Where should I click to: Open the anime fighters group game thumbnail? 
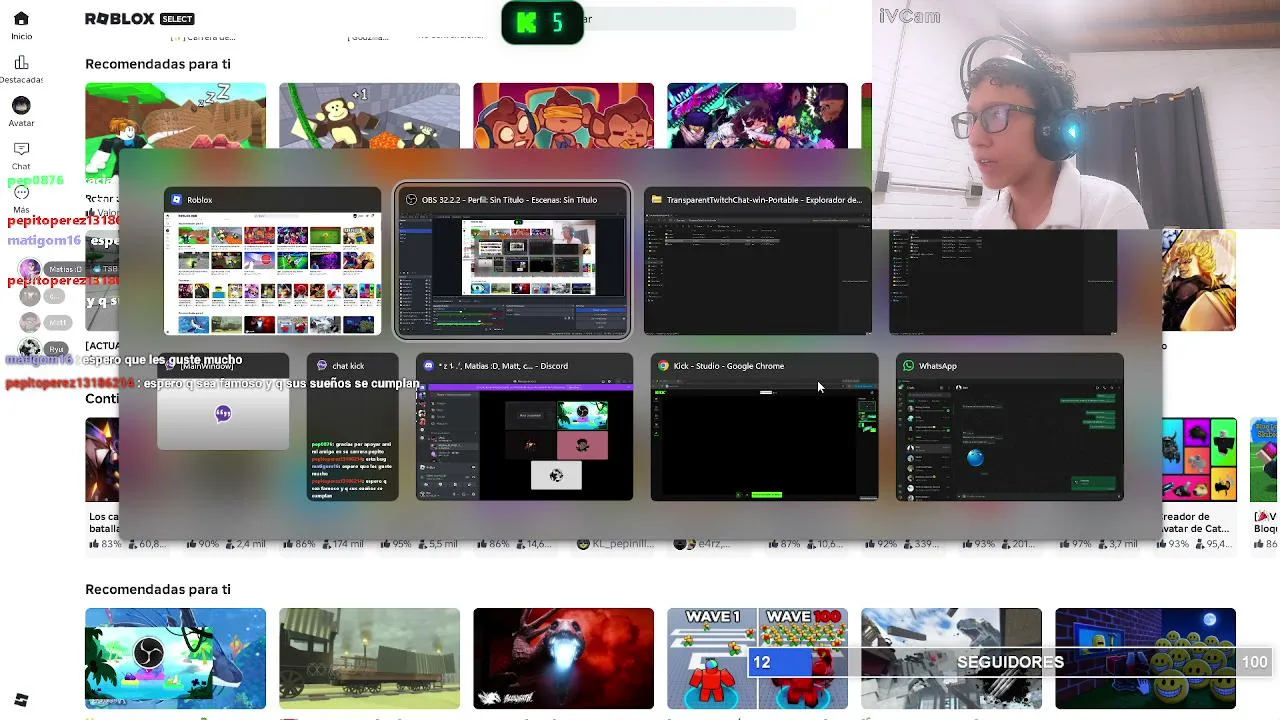tap(757, 115)
